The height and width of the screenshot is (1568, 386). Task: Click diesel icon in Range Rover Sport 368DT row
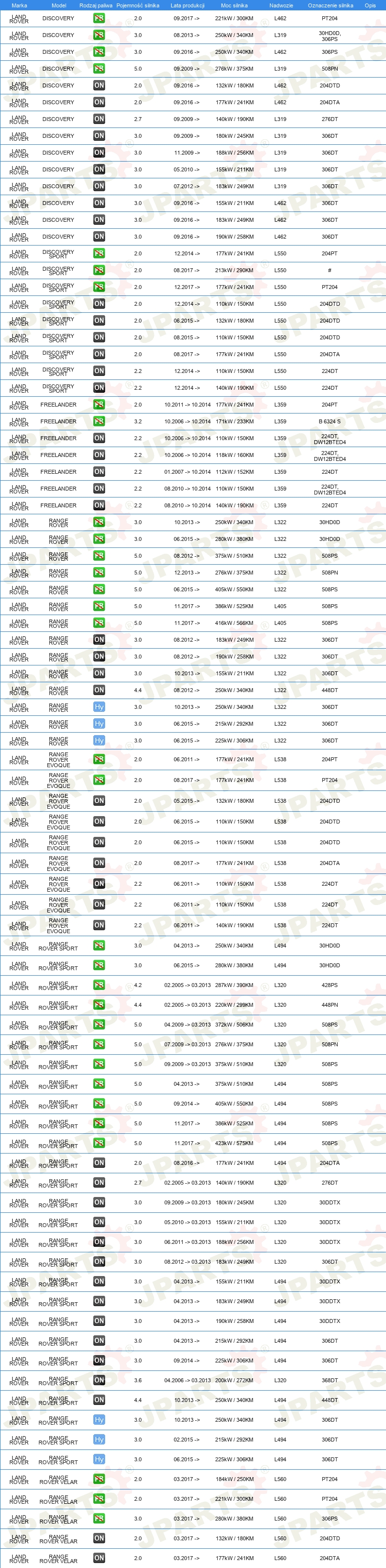pyautogui.click(x=99, y=1380)
